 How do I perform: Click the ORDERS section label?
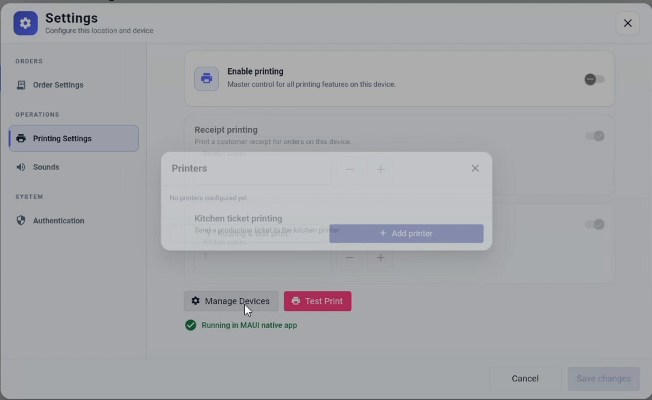tap(29, 61)
